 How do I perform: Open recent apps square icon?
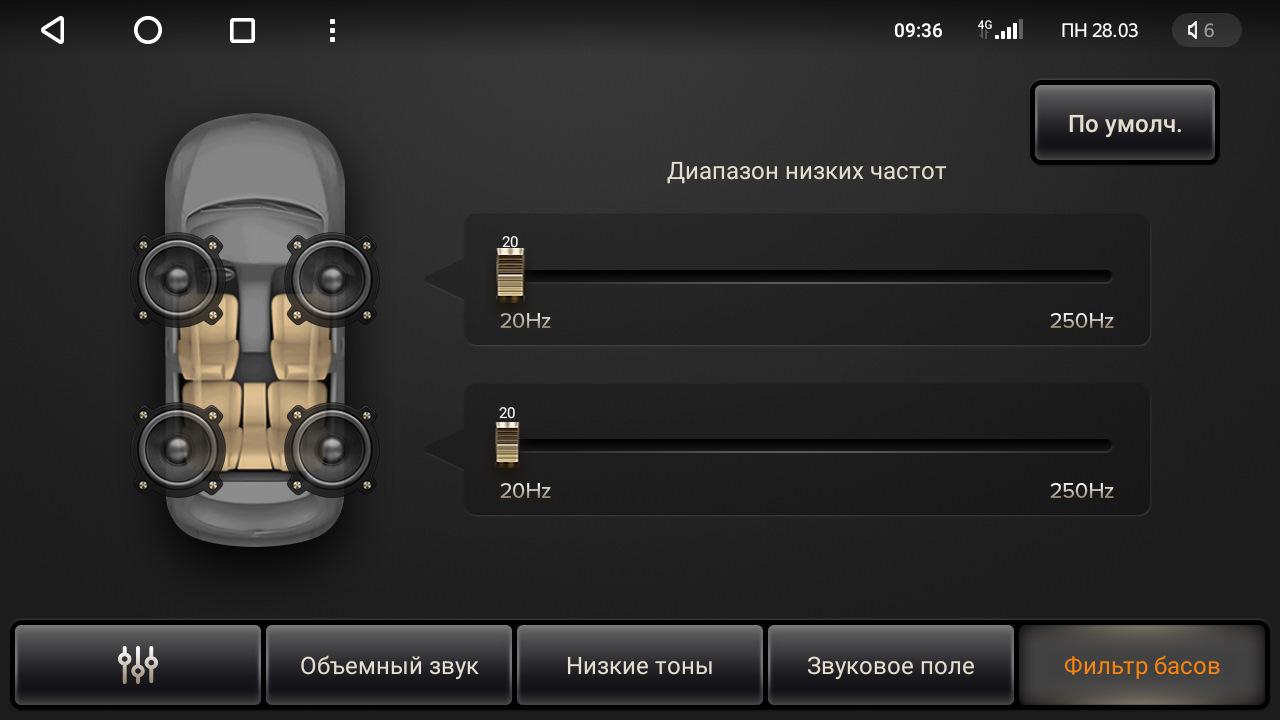(x=242, y=30)
